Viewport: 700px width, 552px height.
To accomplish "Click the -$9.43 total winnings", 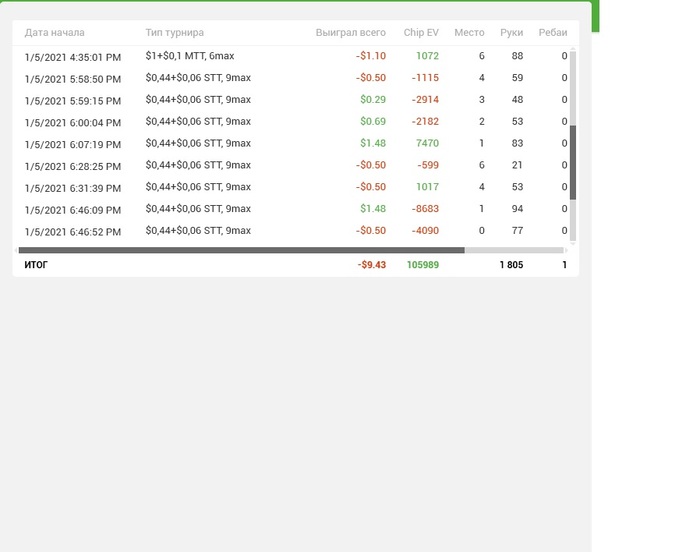I will point(371,265).
